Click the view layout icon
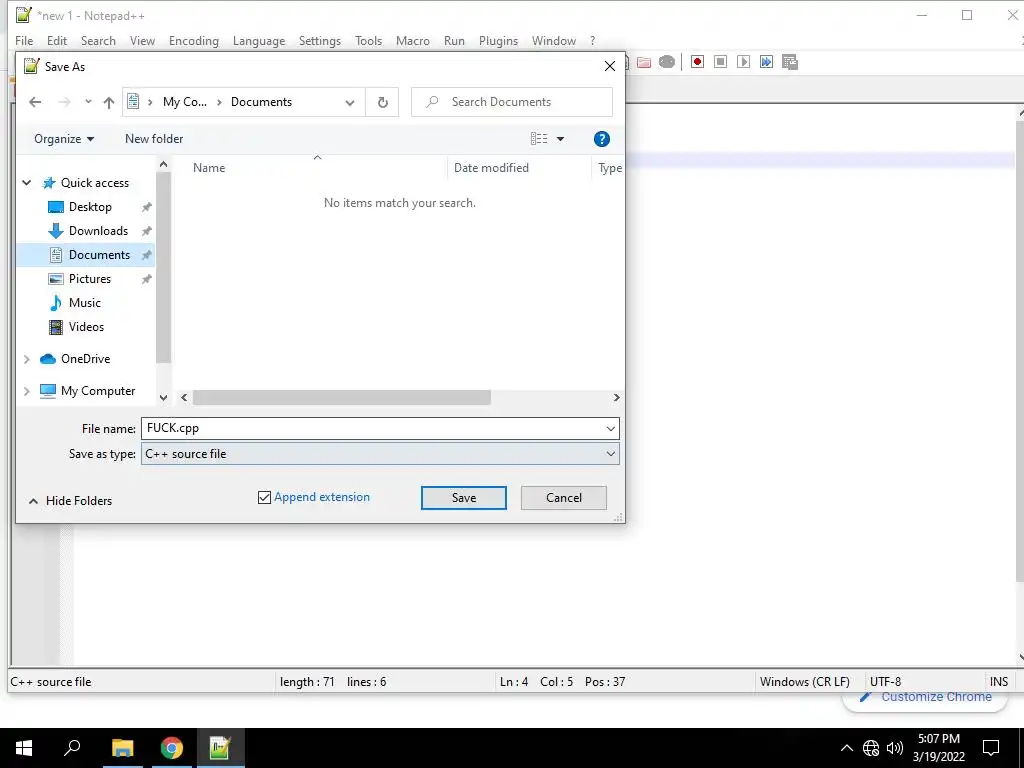The height and width of the screenshot is (768, 1024). 539,138
